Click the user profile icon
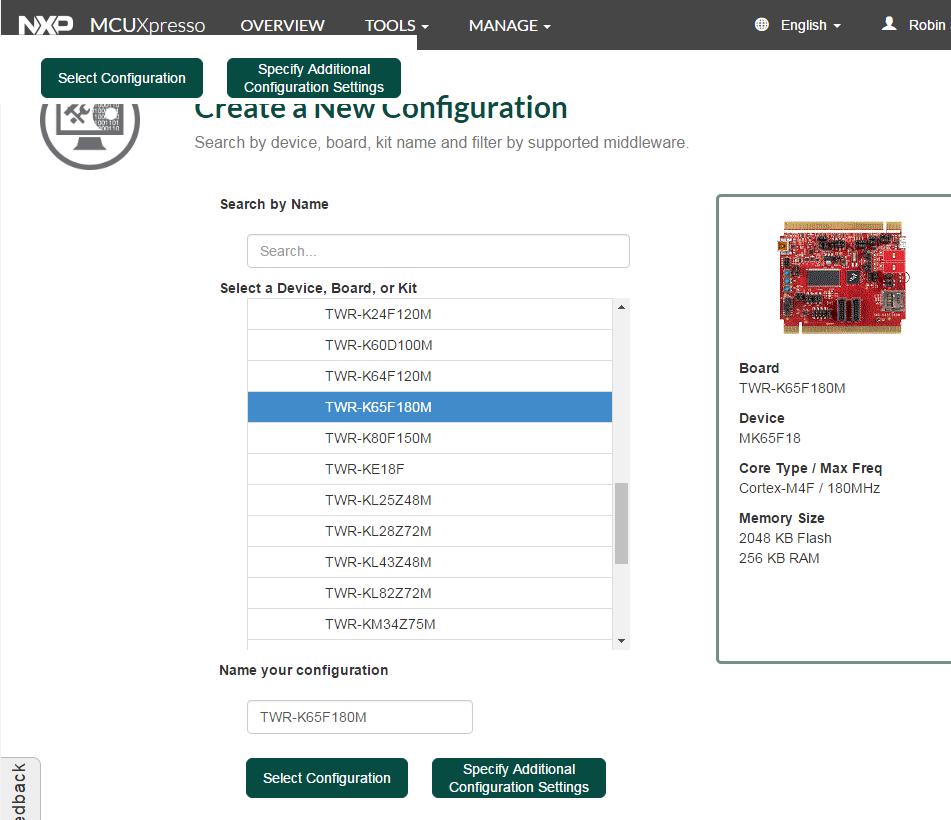The width and height of the screenshot is (951, 820). (x=889, y=24)
